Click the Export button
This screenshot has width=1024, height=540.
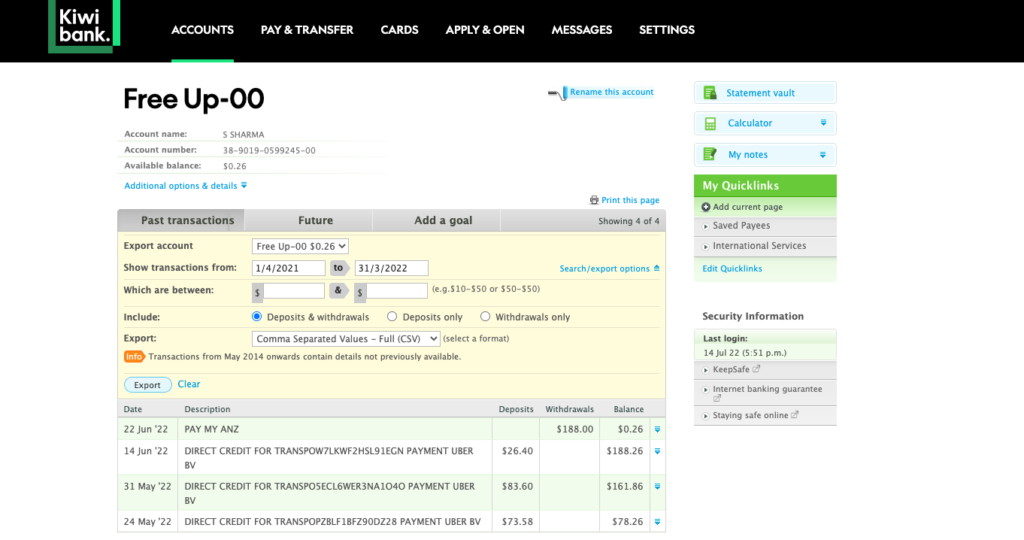pyautogui.click(x=147, y=385)
